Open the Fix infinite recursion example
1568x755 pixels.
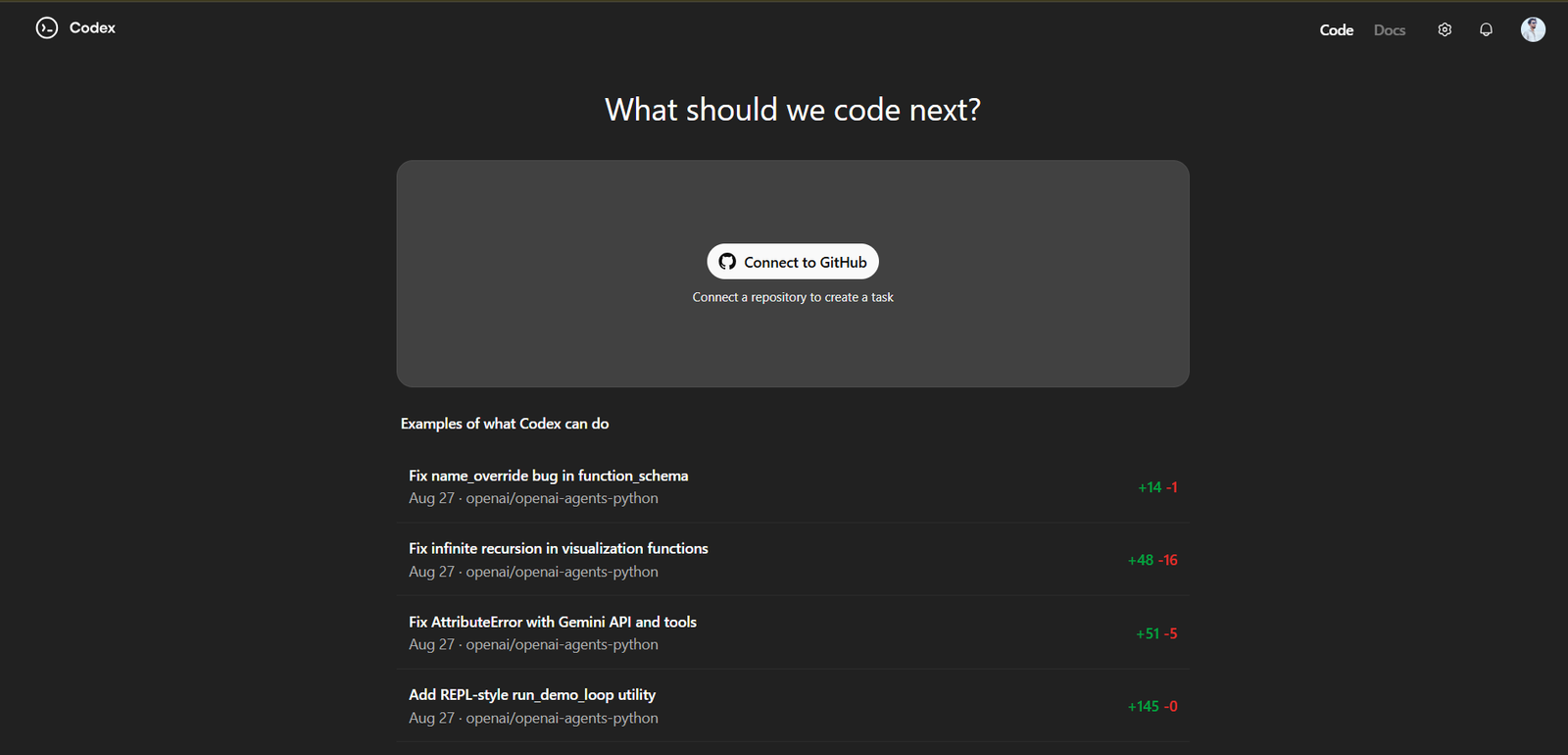[x=558, y=549]
